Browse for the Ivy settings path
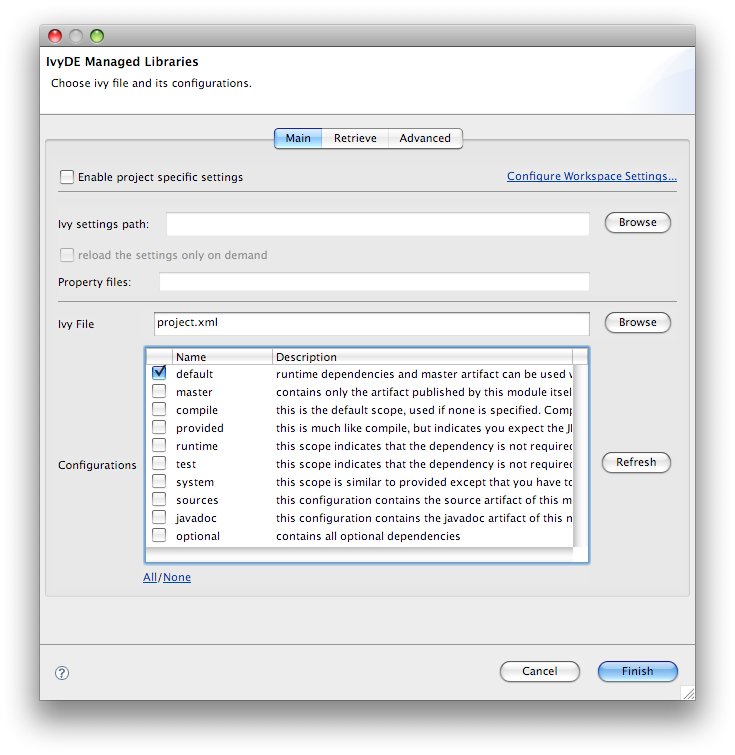Image resolution: width=735 pixels, height=755 pixels. click(637, 223)
